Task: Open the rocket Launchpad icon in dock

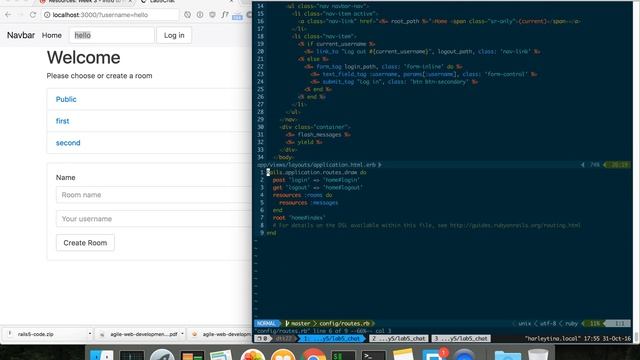Action: pyautogui.click(x=162, y=354)
